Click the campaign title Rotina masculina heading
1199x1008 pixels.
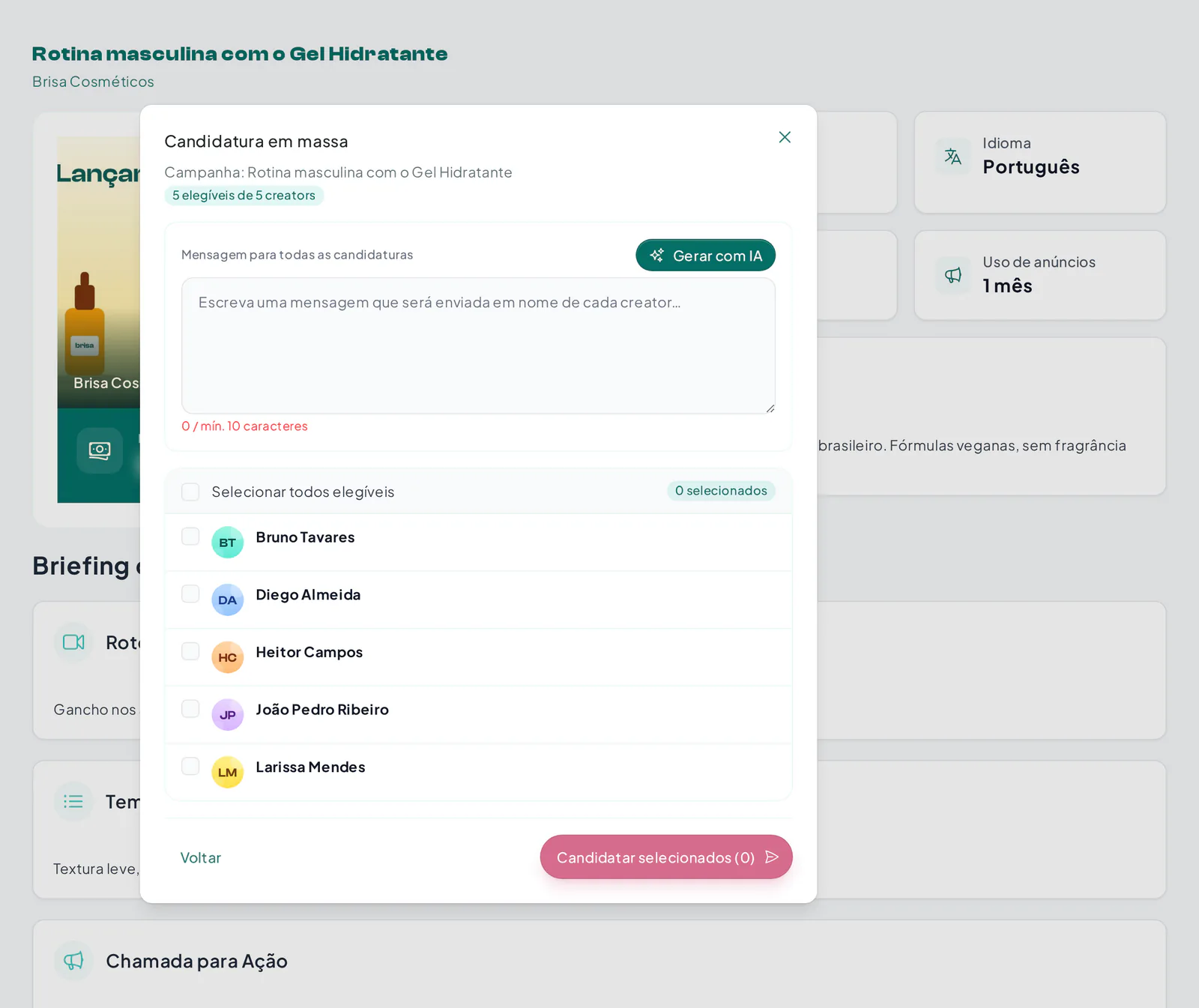tap(240, 54)
